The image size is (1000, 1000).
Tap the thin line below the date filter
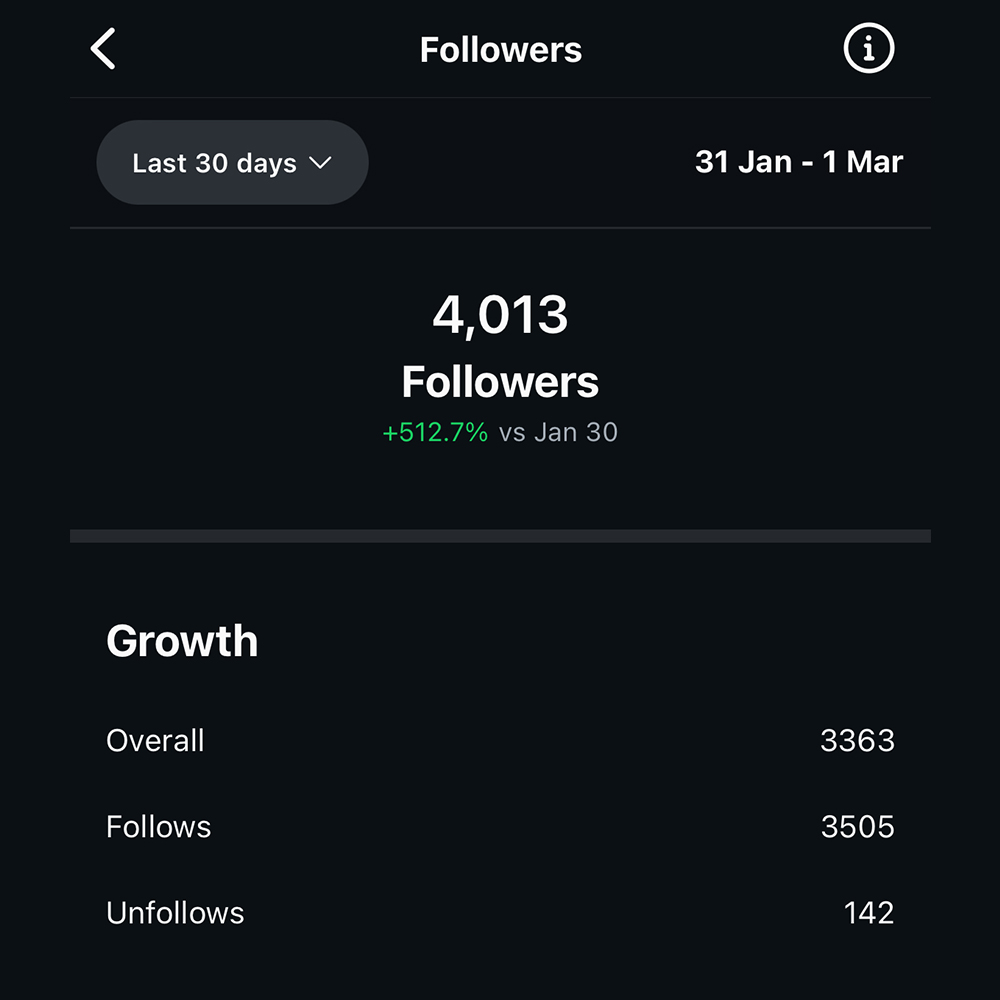500,228
